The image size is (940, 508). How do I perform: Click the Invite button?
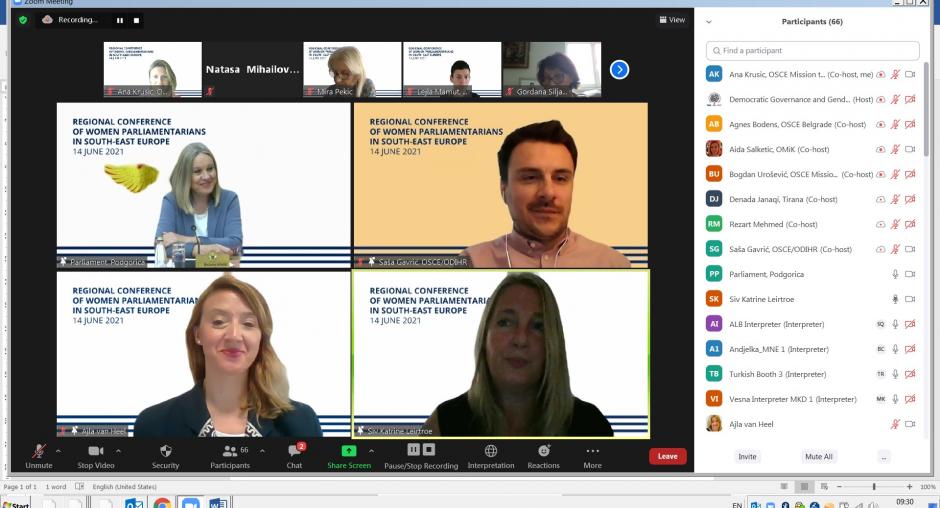click(747, 457)
